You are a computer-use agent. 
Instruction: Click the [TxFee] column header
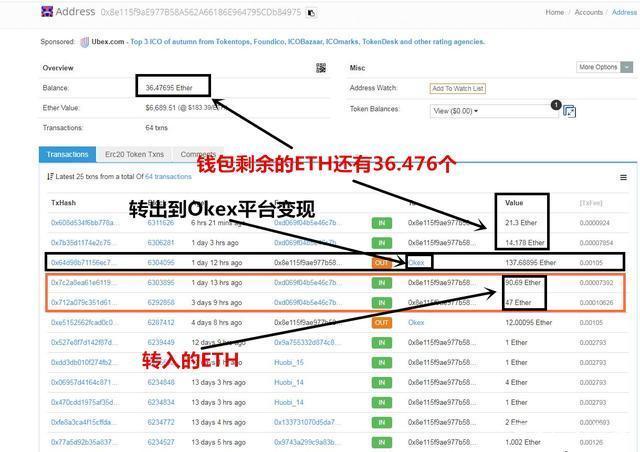pos(591,203)
